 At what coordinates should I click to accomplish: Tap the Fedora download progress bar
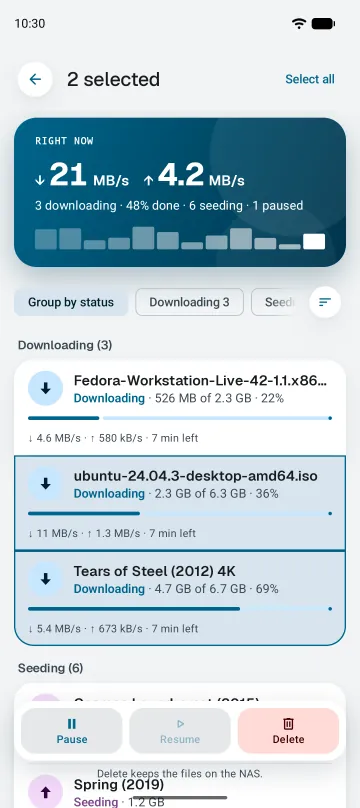tap(180, 418)
